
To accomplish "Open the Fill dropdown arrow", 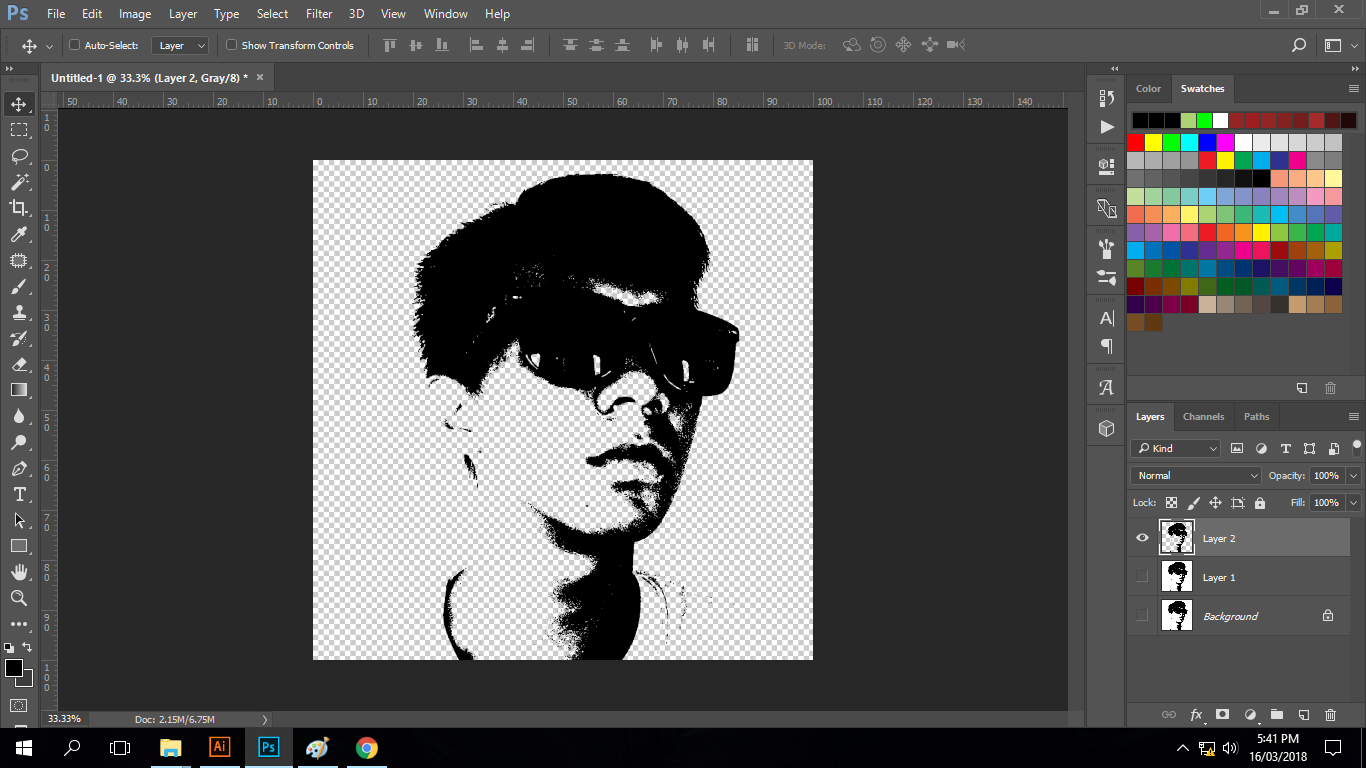I will (1354, 503).
